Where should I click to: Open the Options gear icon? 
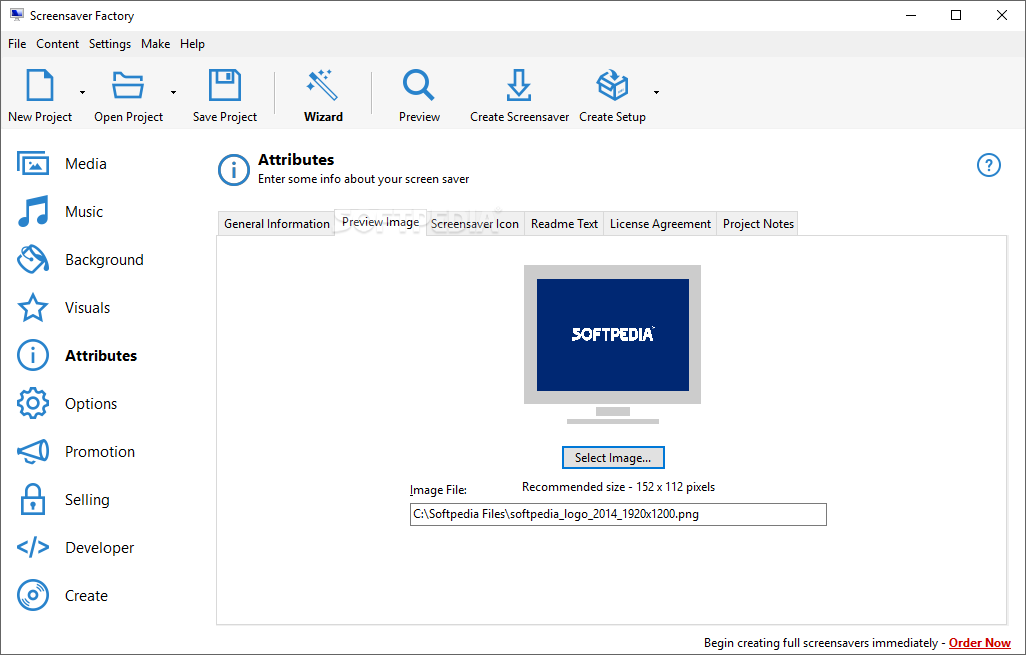(x=33, y=404)
